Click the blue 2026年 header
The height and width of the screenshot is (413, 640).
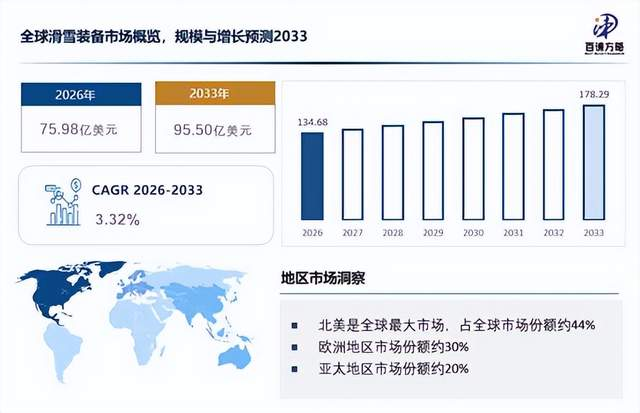[x=81, y=94]
